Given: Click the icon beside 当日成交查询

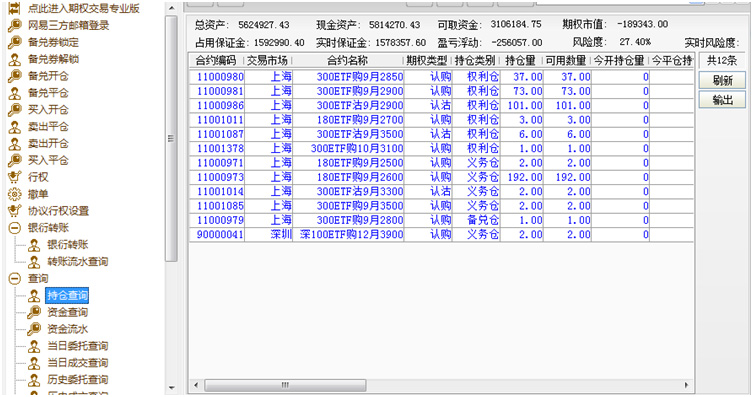Looking at the screenshot, I should (x=34, y=363).
